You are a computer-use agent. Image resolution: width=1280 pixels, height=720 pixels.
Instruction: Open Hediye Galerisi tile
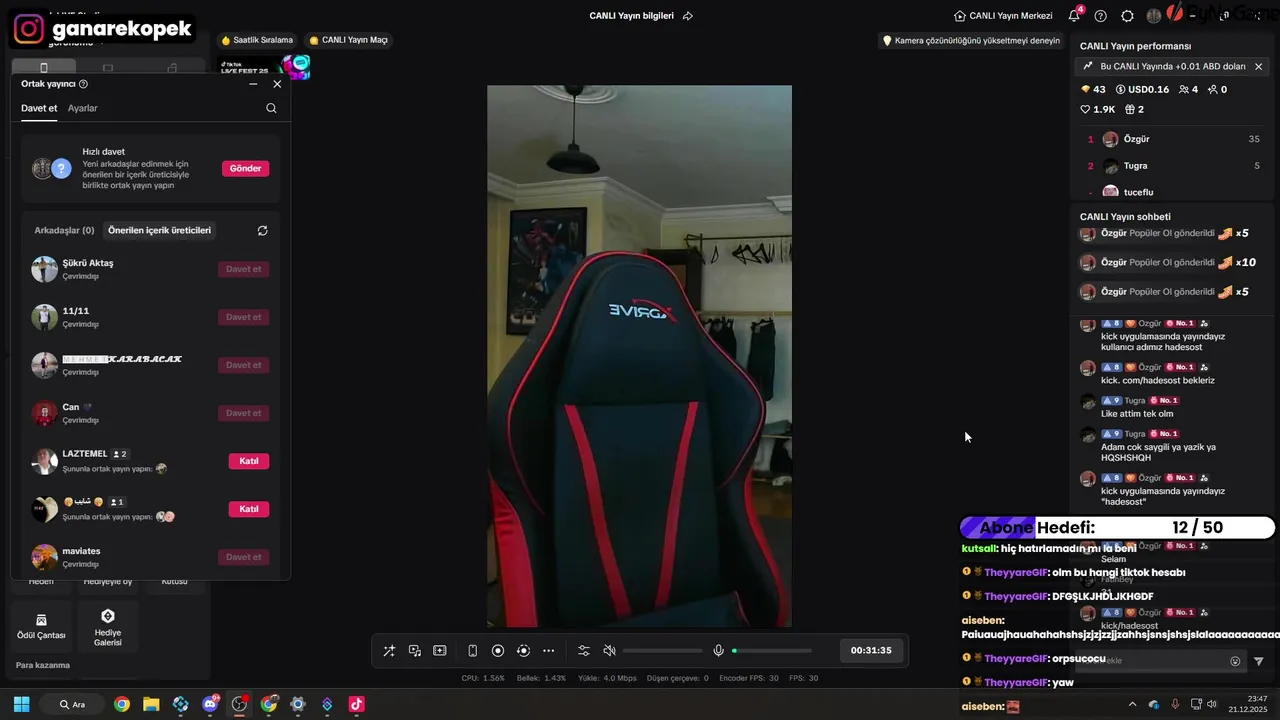pos(108,627)
